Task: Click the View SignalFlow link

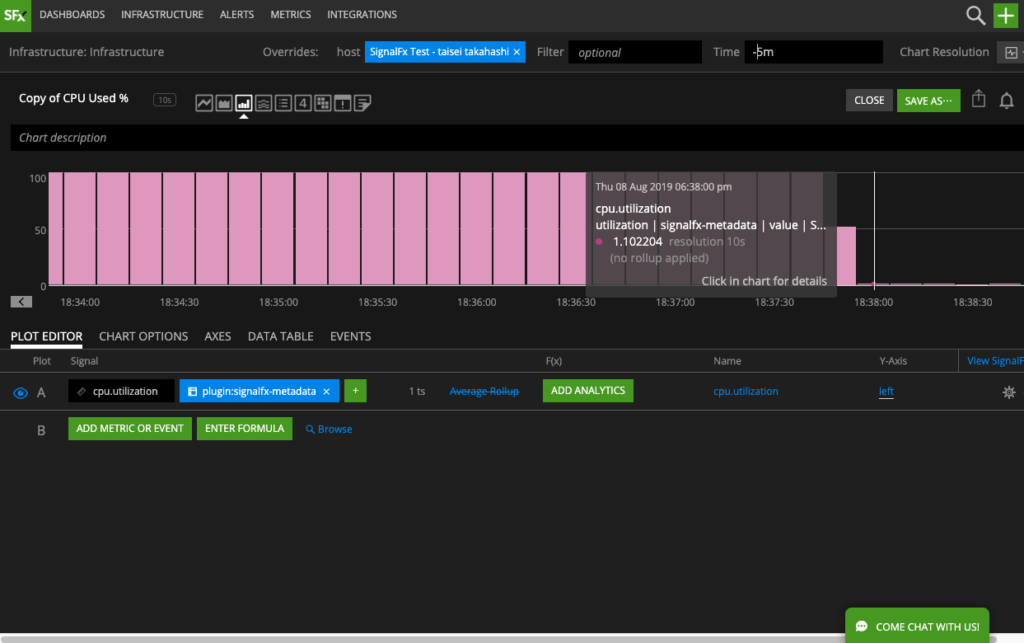Action: (x=995, y=360)
